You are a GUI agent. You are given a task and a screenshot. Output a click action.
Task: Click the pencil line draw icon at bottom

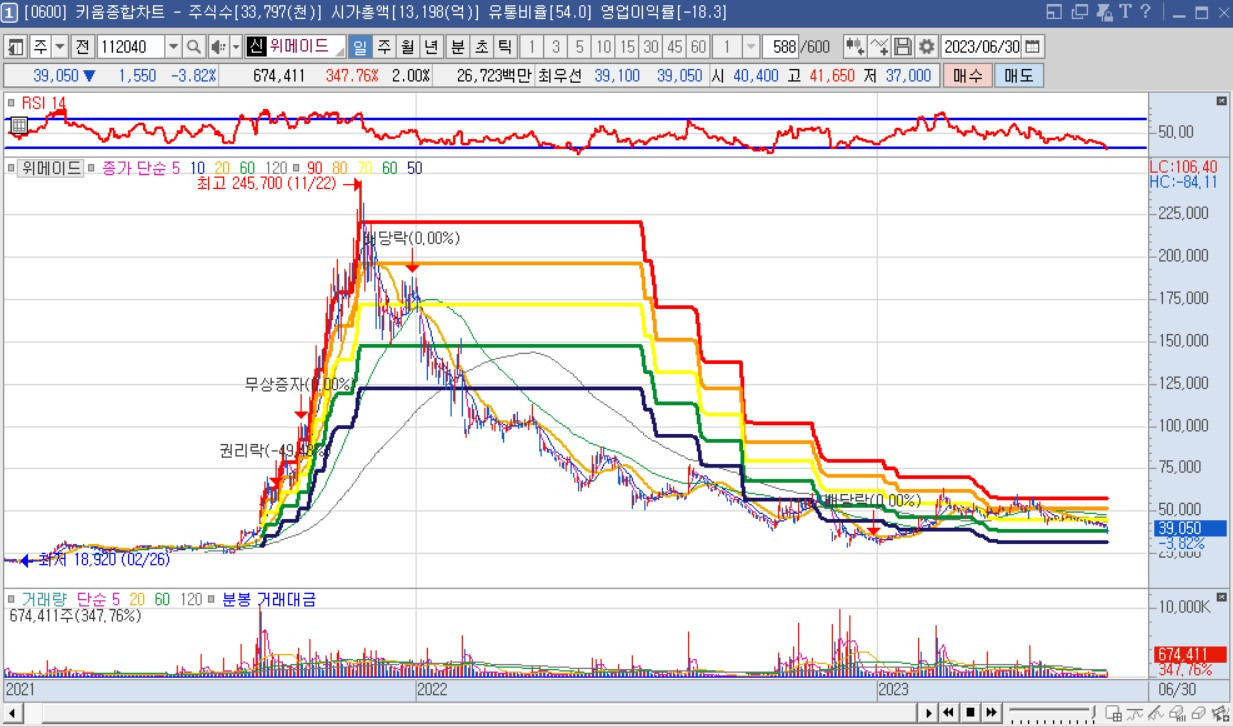pyautogui.click(x=1155, y=713)
